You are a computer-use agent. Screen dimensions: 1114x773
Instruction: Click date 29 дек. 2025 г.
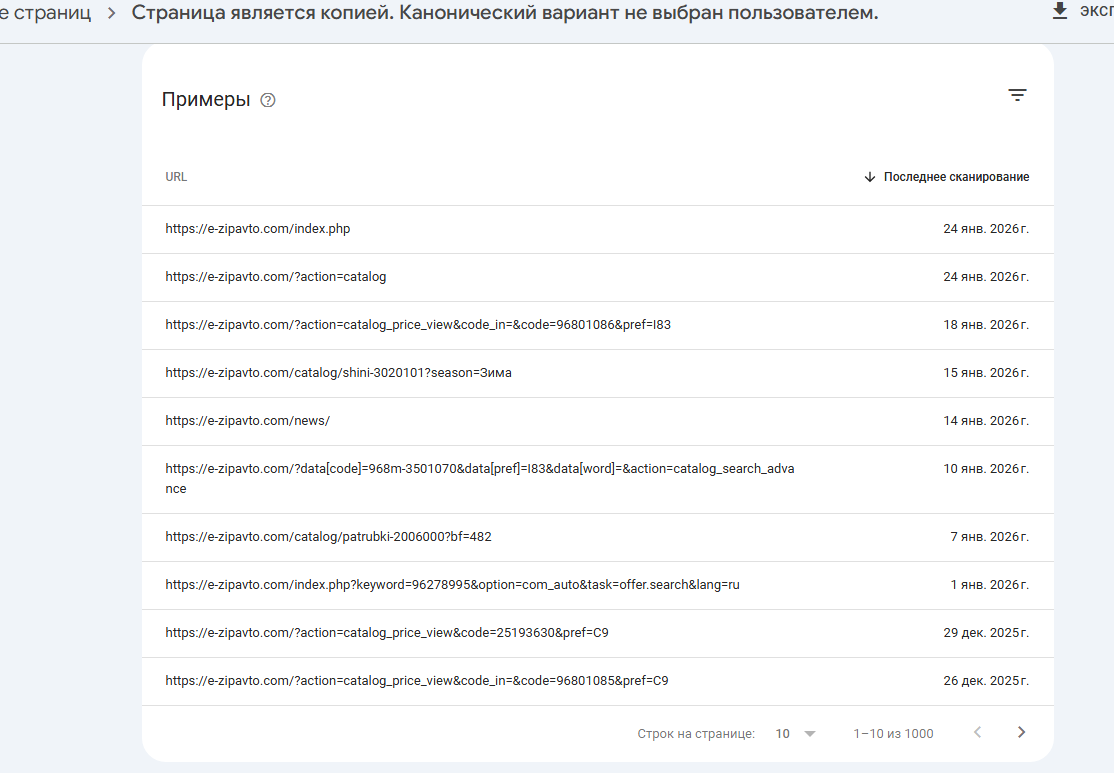point(985,633)
